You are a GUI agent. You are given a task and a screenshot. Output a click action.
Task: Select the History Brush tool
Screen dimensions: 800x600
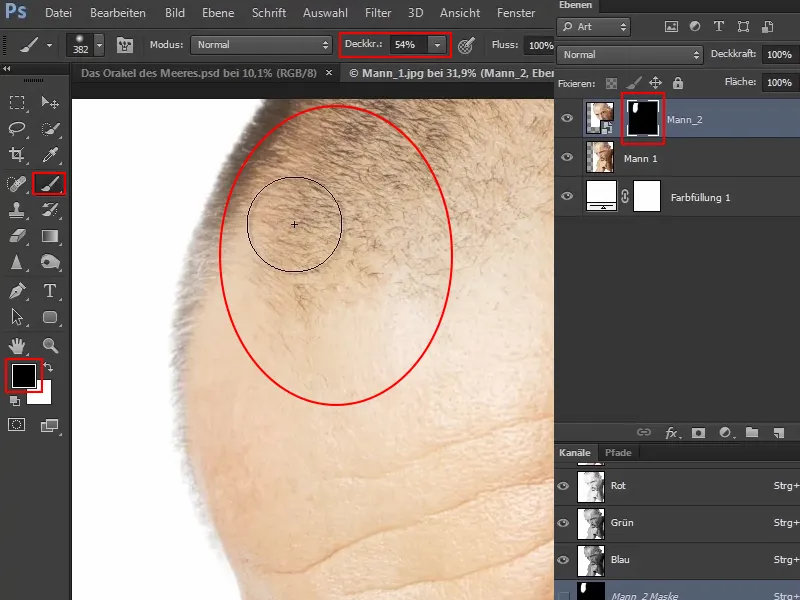50,210
